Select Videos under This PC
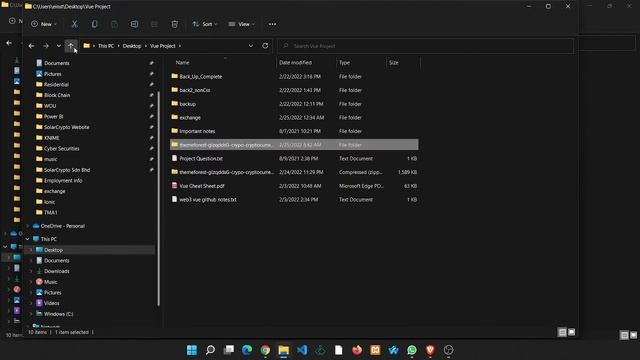 (51, 303)
